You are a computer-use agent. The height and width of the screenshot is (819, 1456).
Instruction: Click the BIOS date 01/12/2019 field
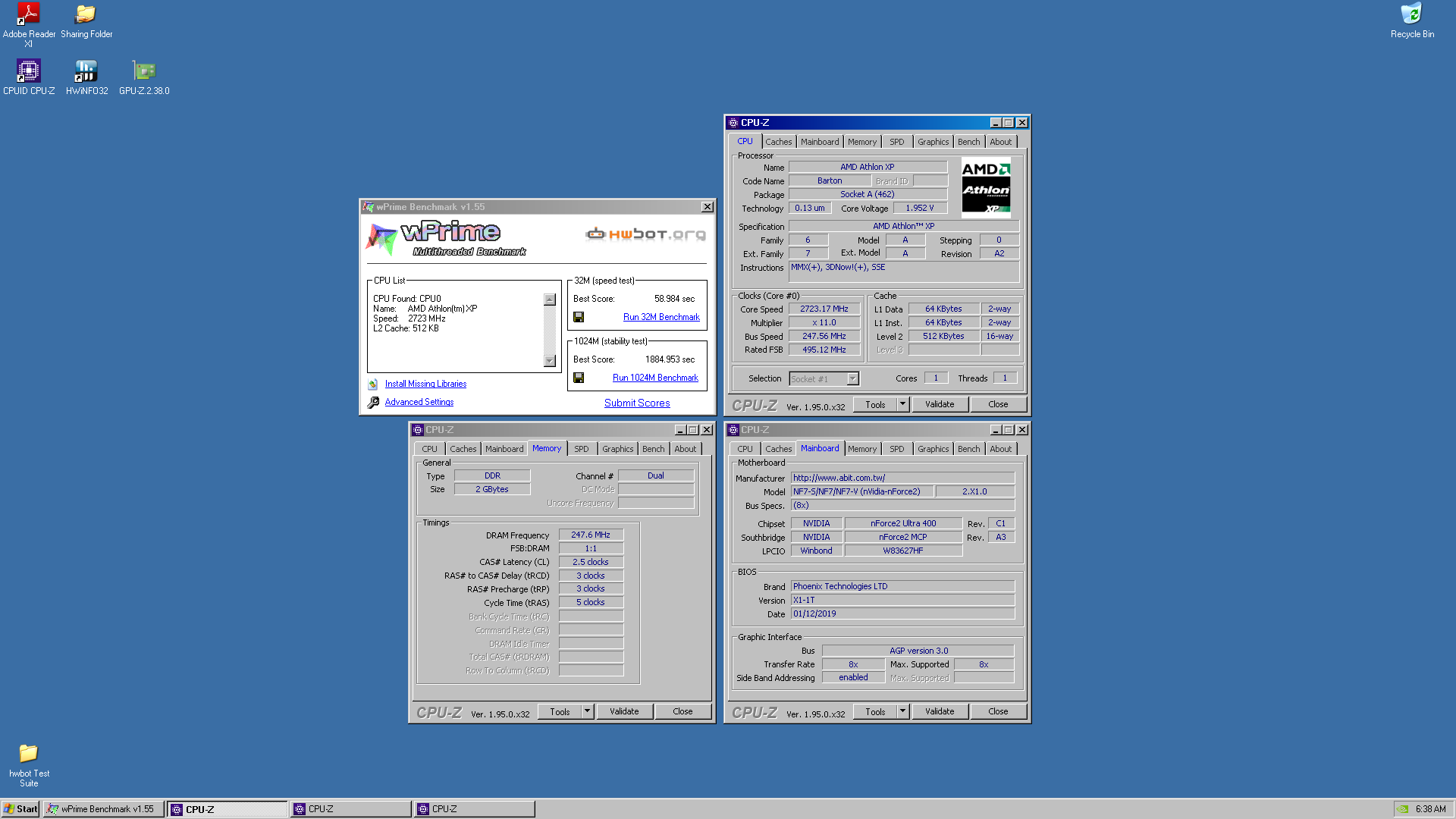tap(902, 613)
